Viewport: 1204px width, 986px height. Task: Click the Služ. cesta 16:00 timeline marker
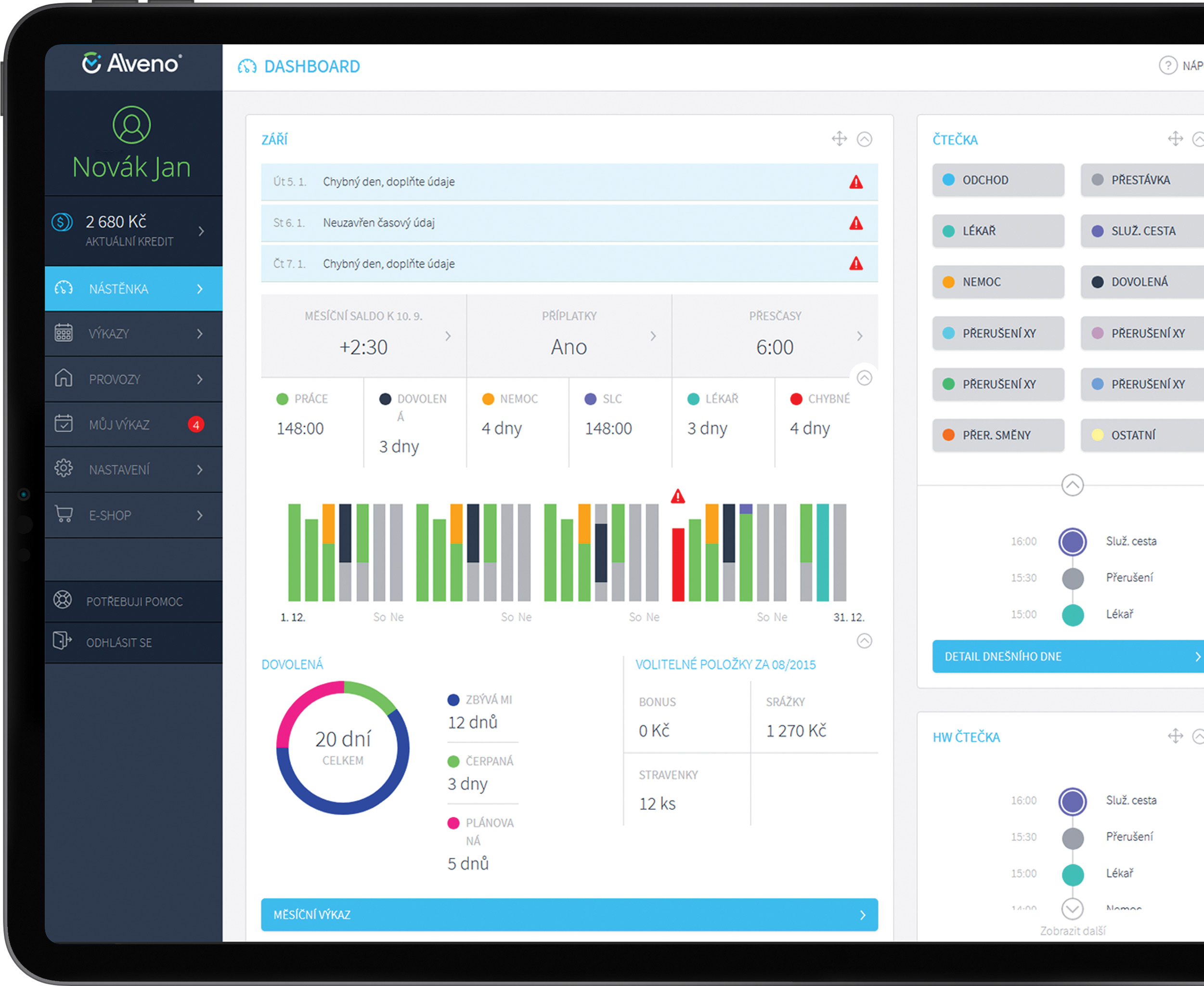click(x=1072, y=541)
